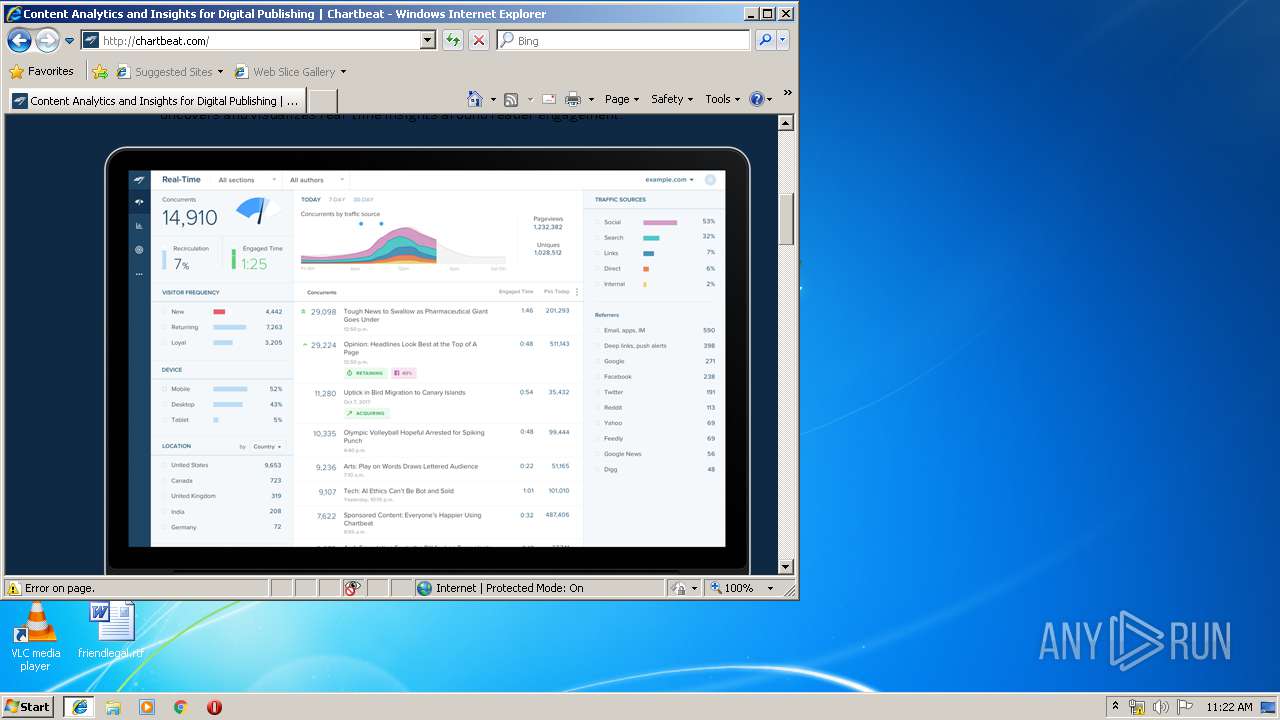Open Favorites star panel

[x=16, y=72]
